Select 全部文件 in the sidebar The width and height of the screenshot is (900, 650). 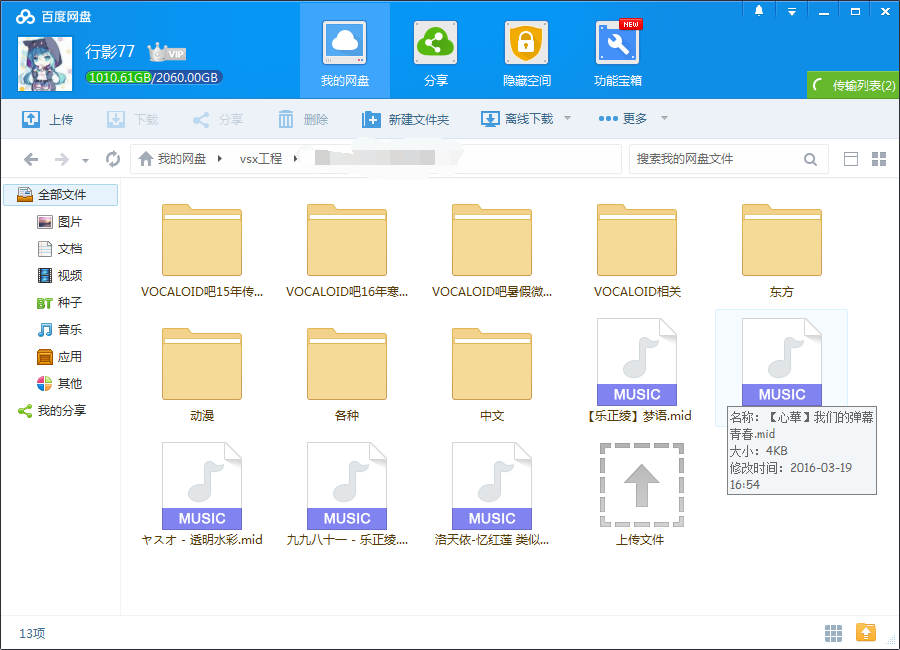tap(61, 195)
